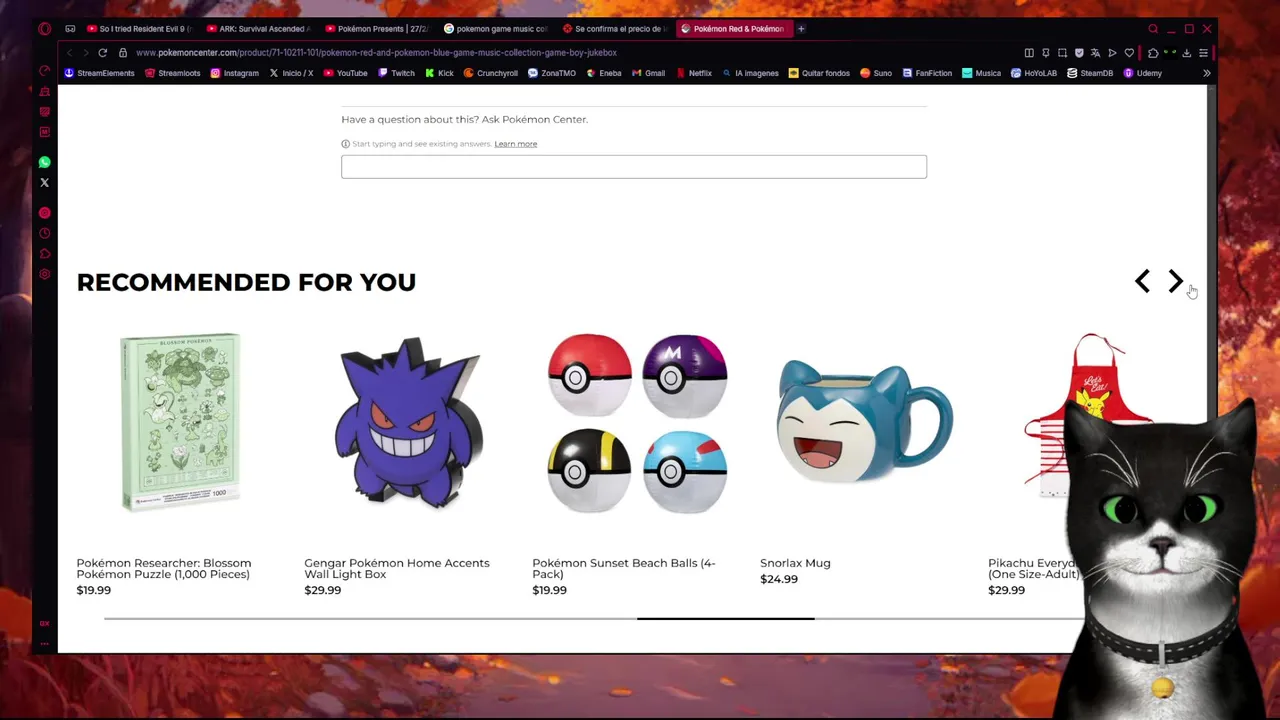
Task: Add page to bookmarks with heart icon
Action: pos(1129,53)
